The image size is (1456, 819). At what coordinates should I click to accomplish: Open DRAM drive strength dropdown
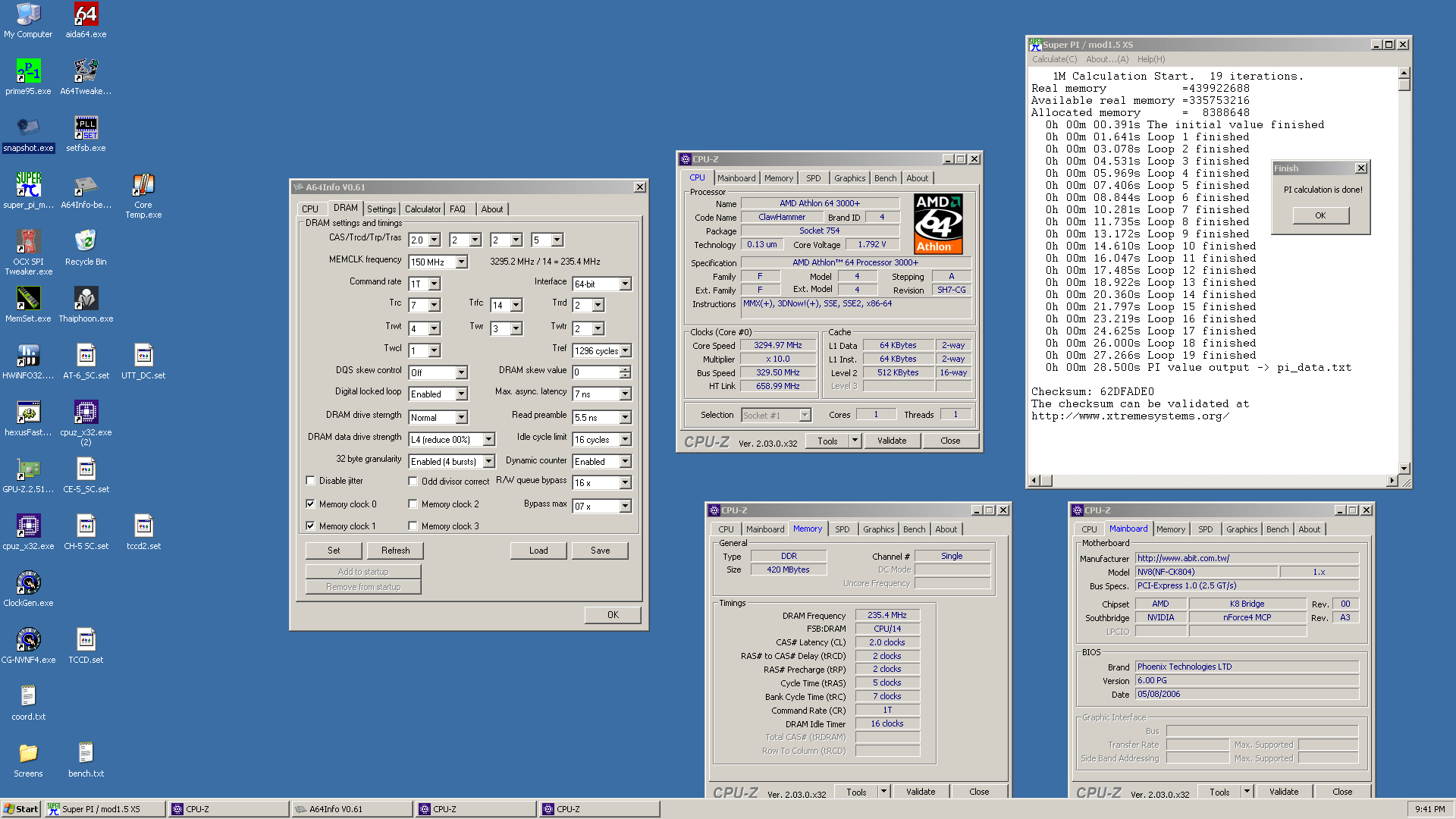click(461, 417)
